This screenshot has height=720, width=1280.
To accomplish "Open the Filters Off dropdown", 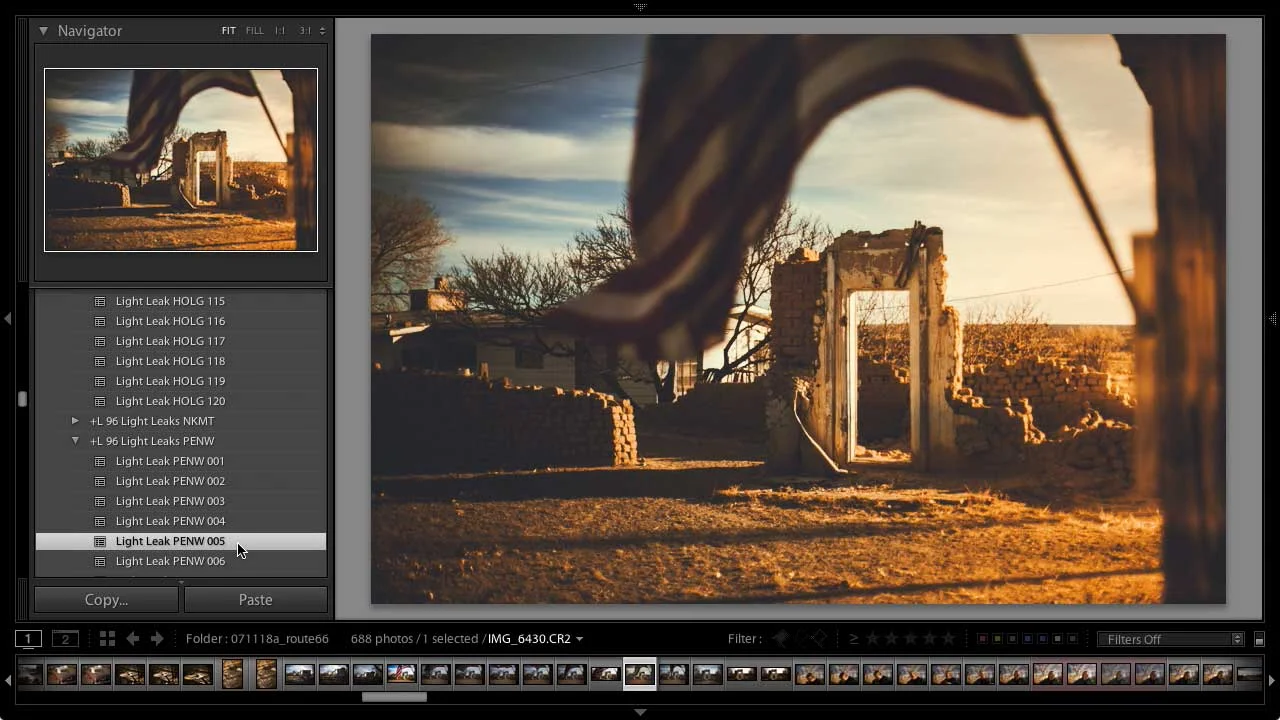I will point(1170,639).
